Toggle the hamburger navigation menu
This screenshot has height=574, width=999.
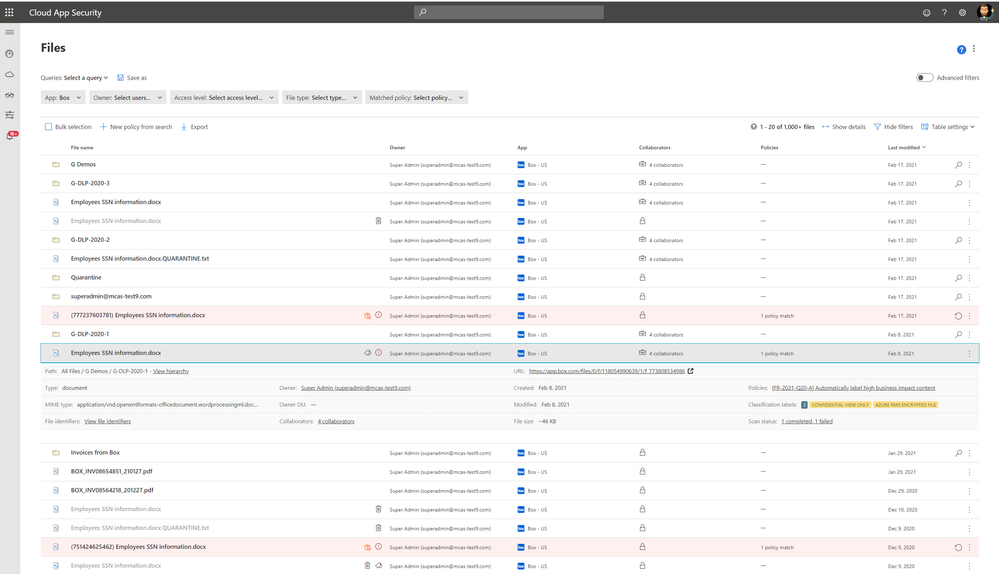[x=10, y=32]
